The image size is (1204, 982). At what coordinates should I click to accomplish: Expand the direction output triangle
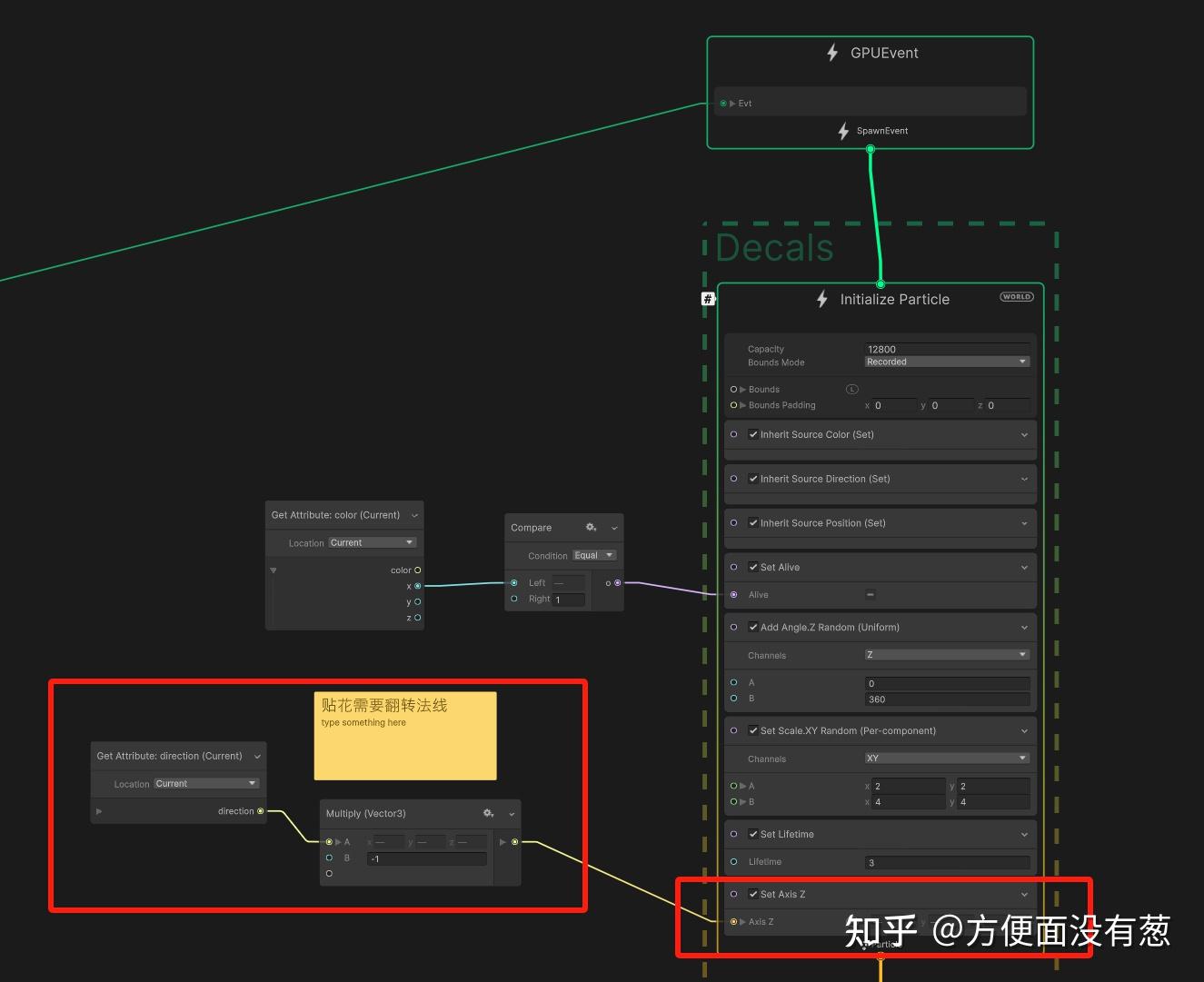[99, 811]
